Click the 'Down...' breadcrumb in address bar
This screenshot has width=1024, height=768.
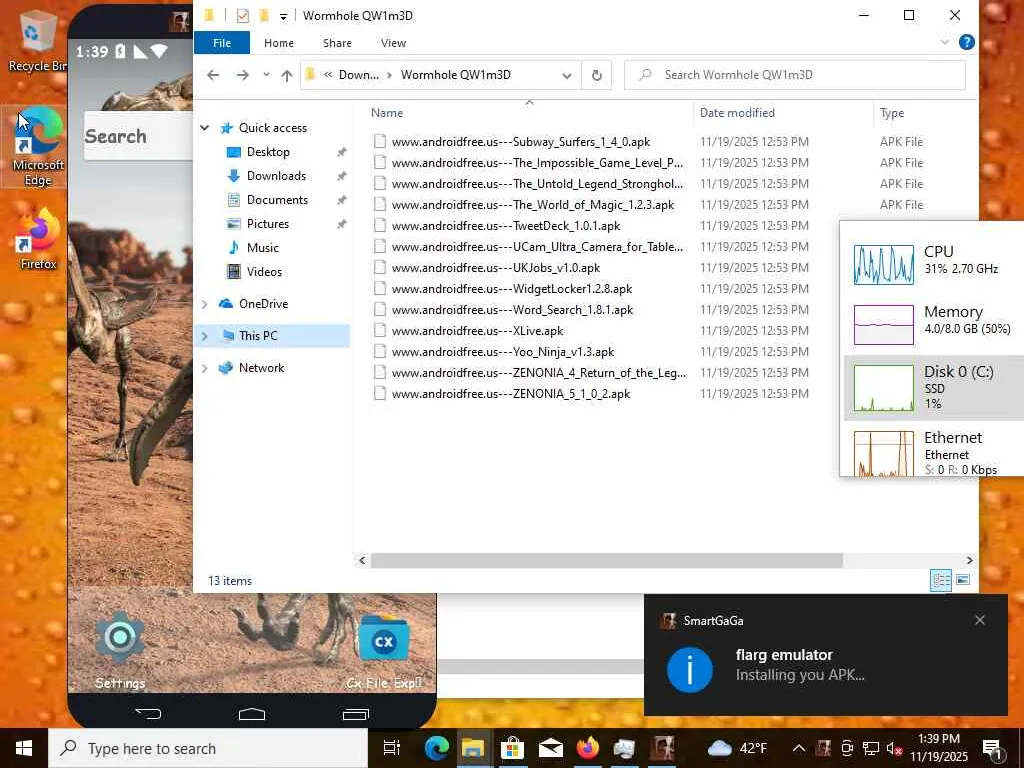359,75
